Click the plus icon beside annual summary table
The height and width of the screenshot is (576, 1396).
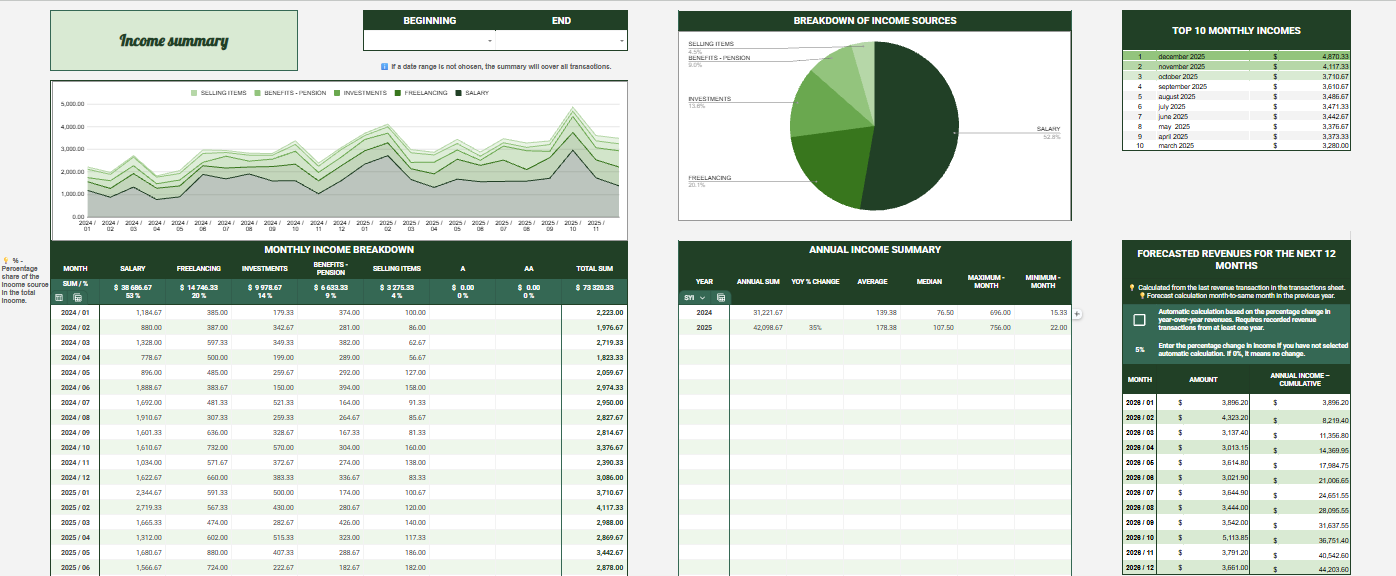(x=1078, y=313)
